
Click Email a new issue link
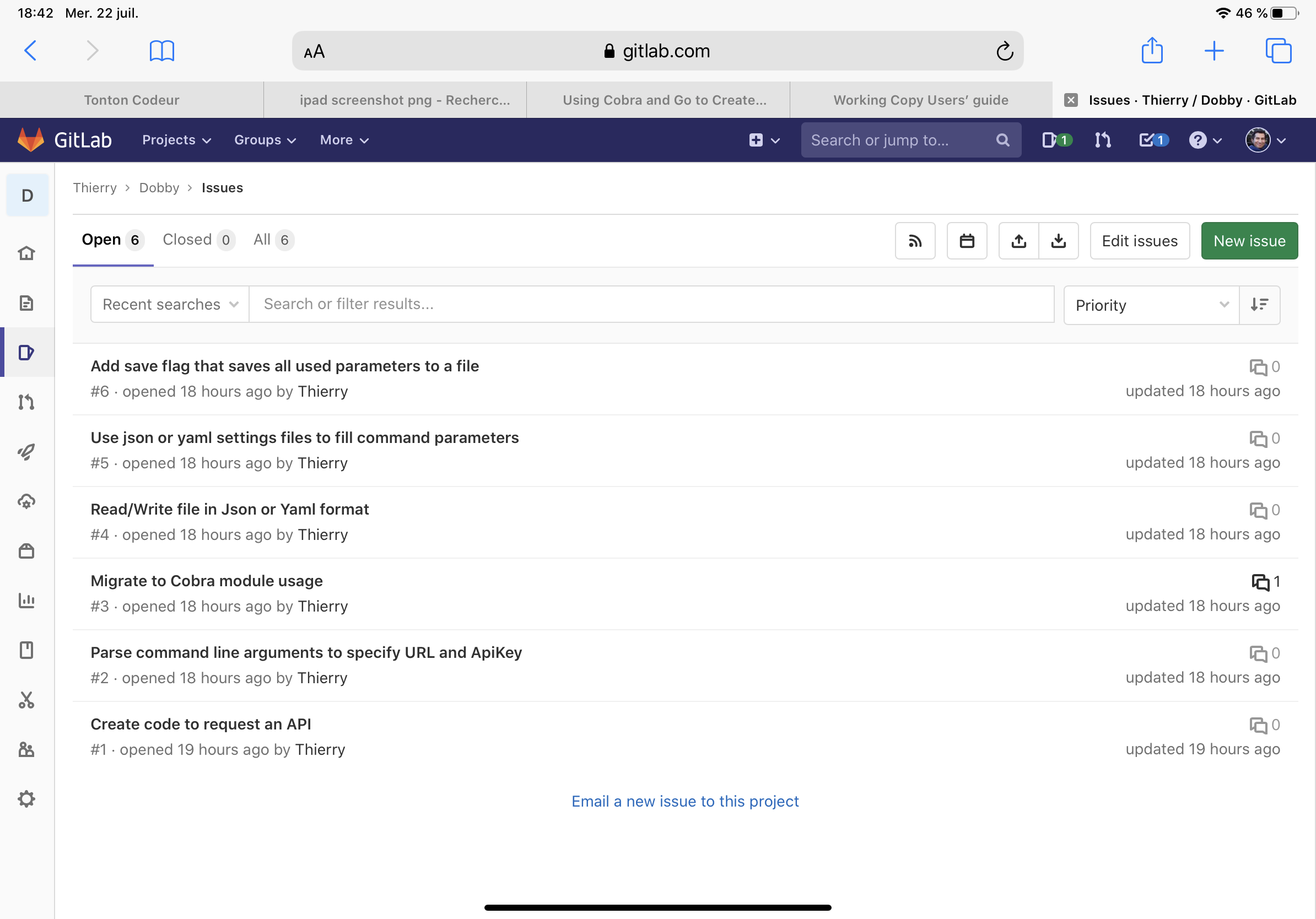pos(684,801)
